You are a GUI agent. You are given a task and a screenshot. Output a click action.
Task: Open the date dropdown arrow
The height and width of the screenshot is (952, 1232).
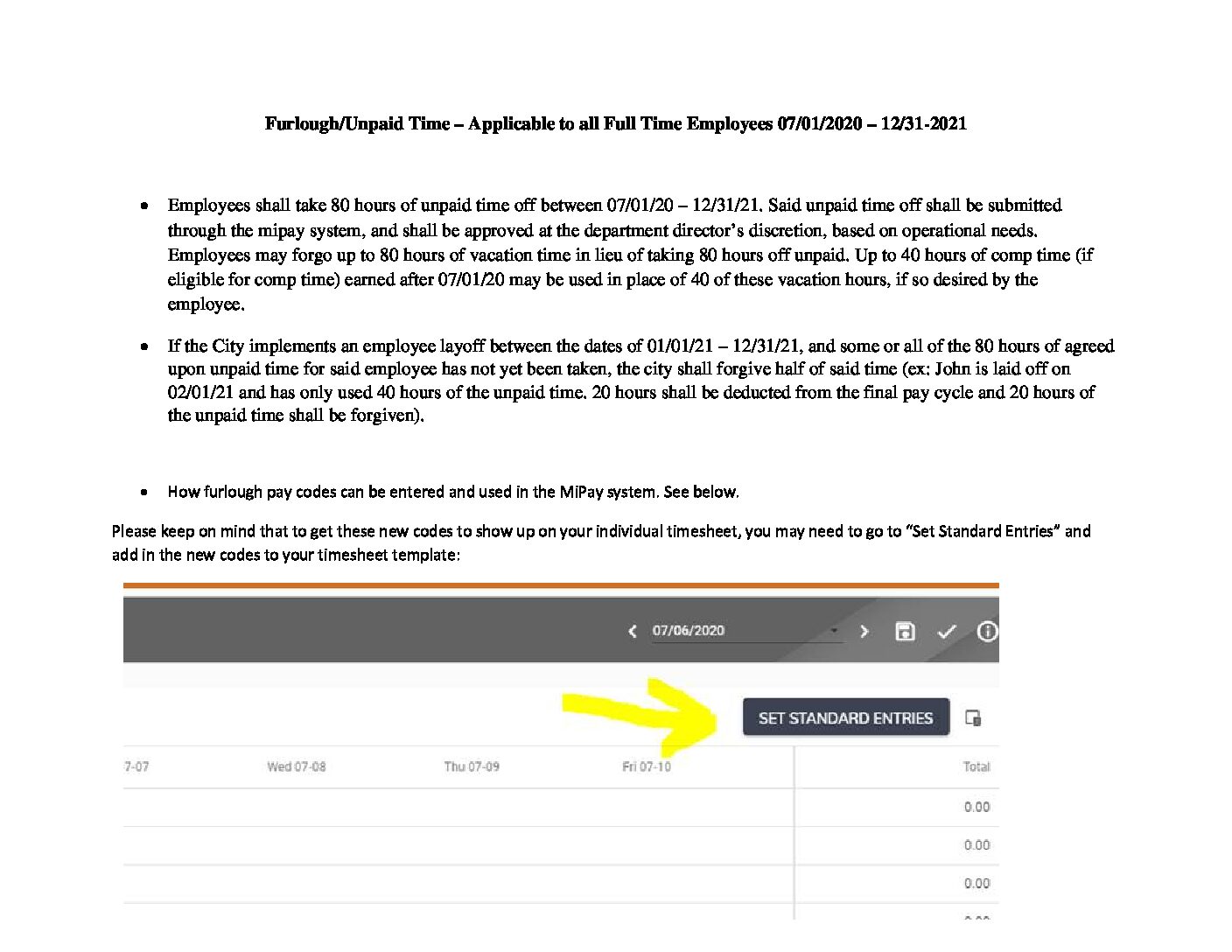point(834,630)
